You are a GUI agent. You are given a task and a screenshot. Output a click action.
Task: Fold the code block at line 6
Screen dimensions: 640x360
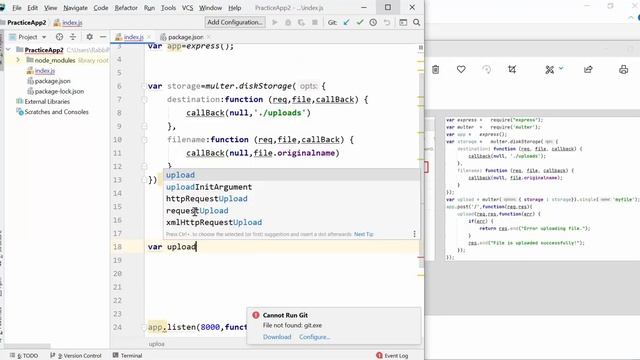click(144, 86)
